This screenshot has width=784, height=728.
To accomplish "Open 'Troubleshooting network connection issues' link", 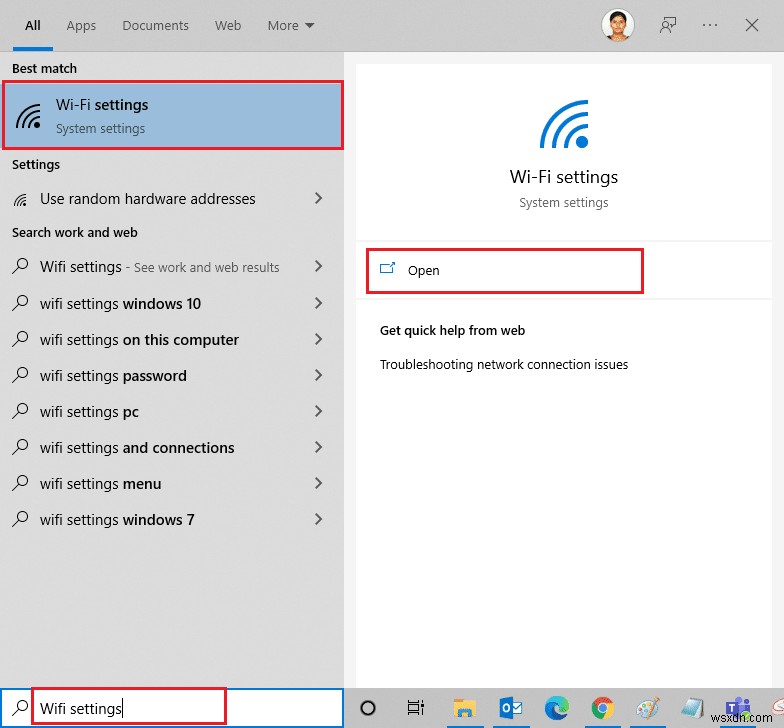I will 504,365.
